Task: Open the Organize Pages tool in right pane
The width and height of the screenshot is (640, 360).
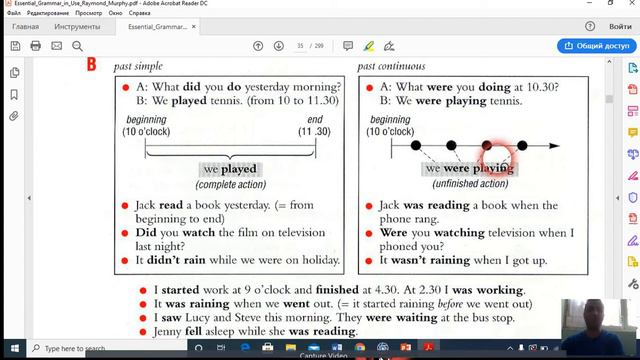Action: click(633, 111)
